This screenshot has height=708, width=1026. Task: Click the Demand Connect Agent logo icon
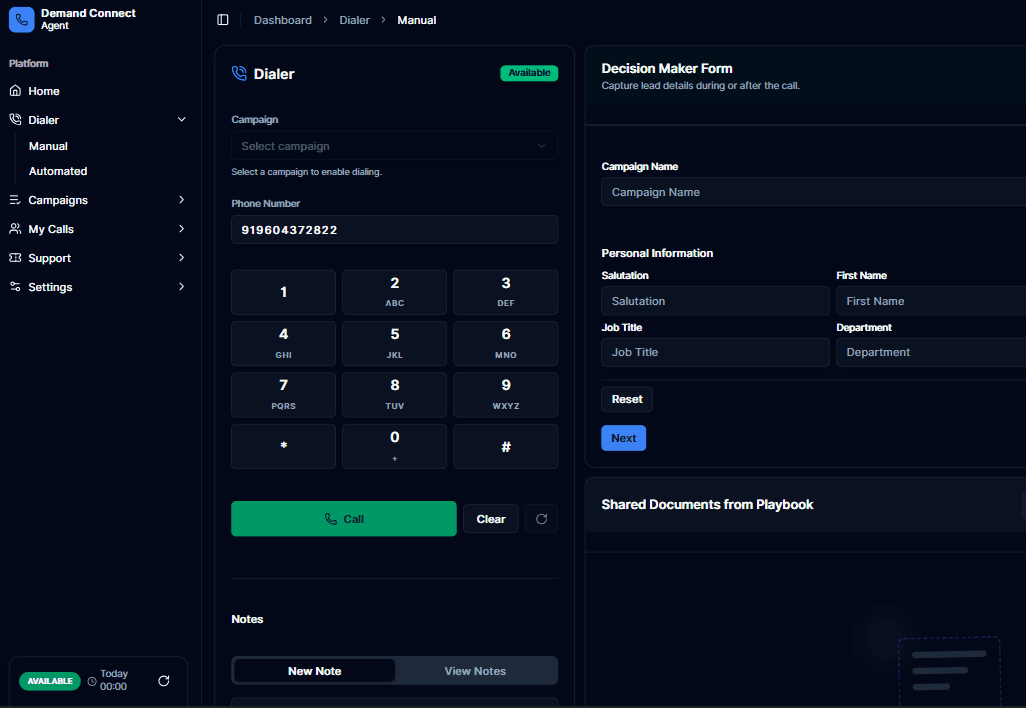click(21, 20)
